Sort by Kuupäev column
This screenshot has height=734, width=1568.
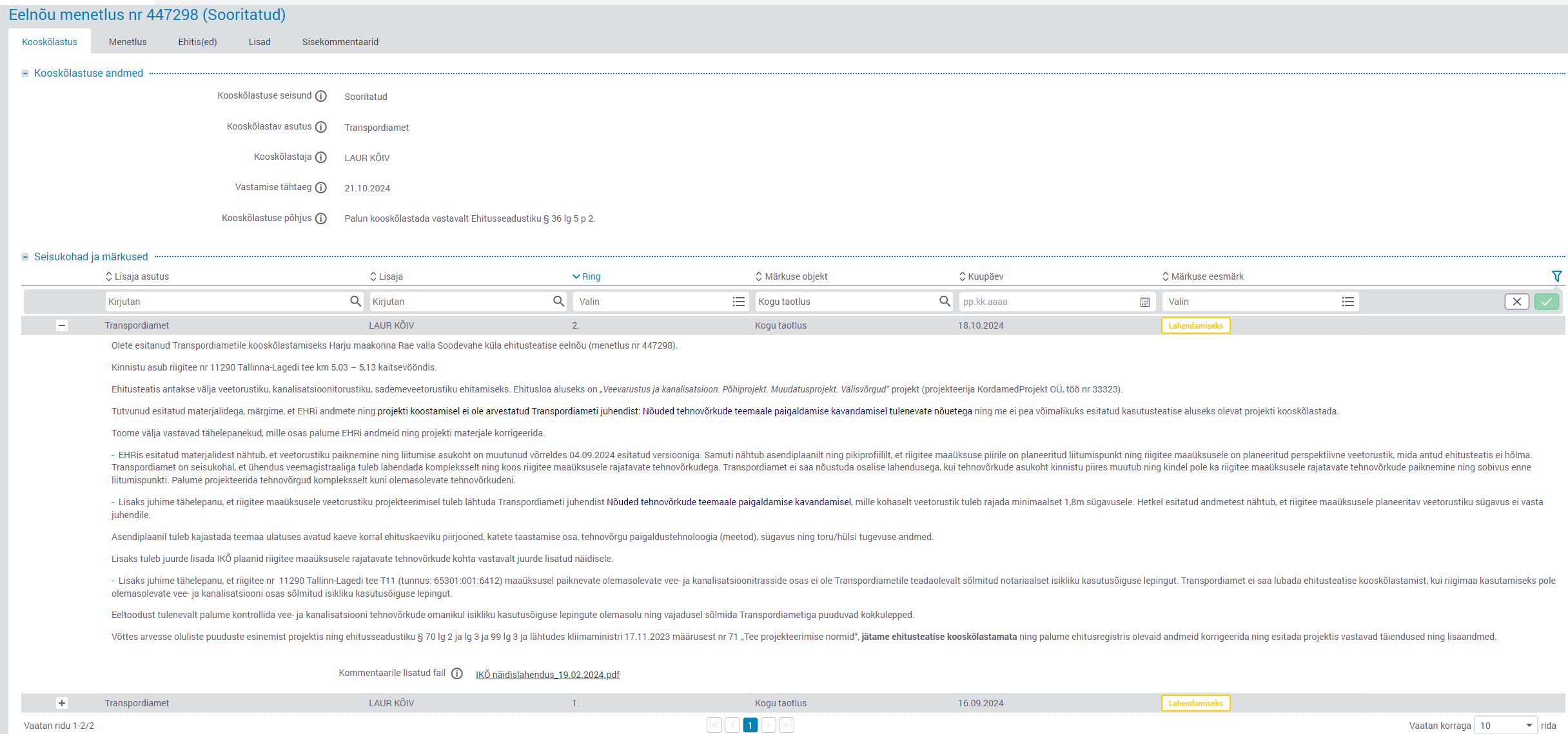tap(981, 276)
